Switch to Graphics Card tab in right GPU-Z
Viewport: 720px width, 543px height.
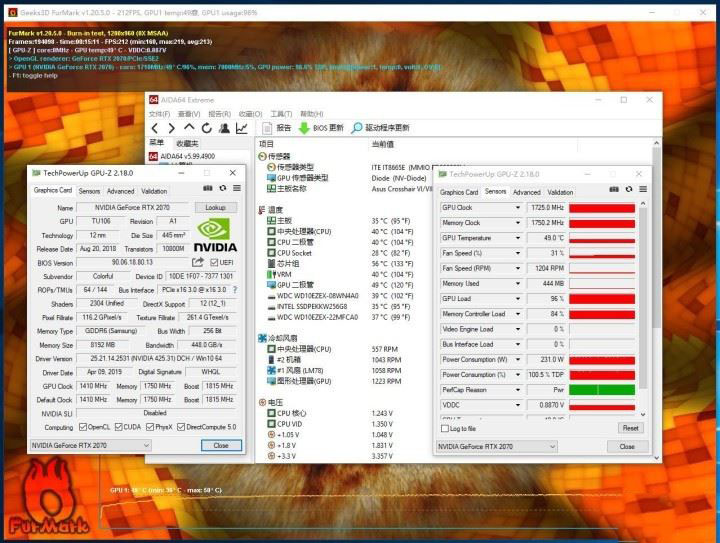pos(459,192)
